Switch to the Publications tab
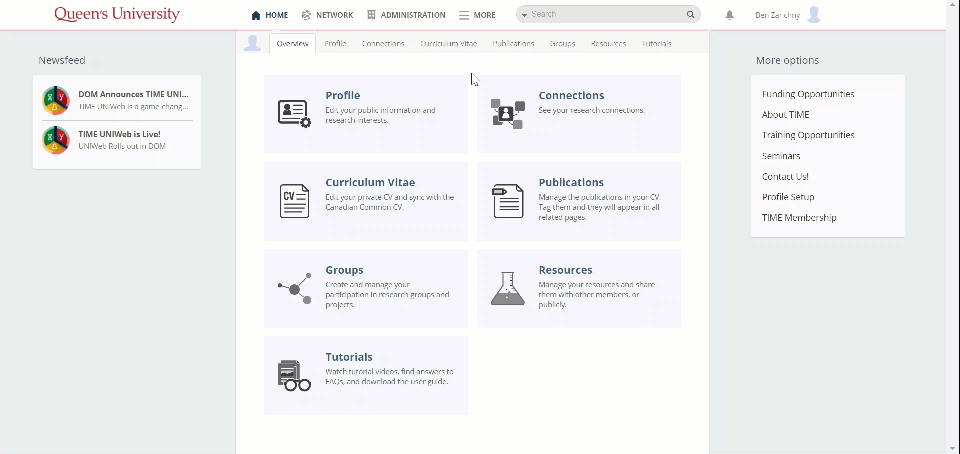 pyautogui.click(x=513, y=43)
